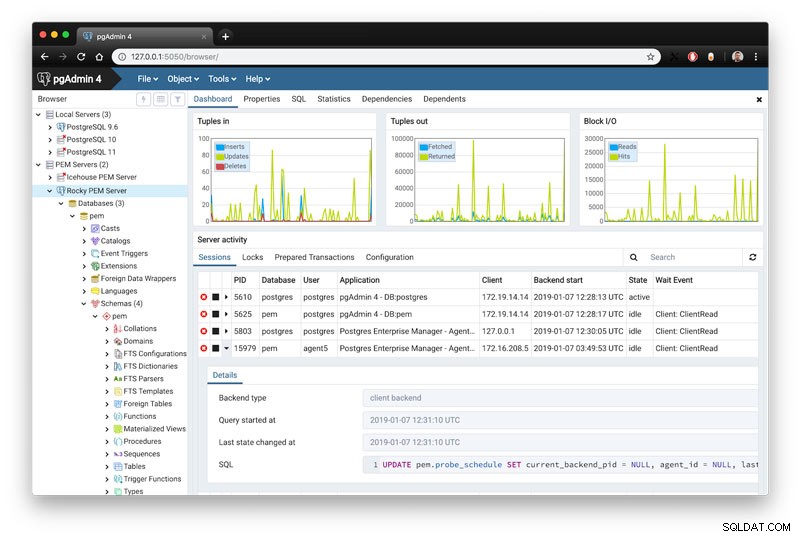The image size is (800, 537).
Task: Collapse the Rocky PEM Server node
Action: click(49, 191)
